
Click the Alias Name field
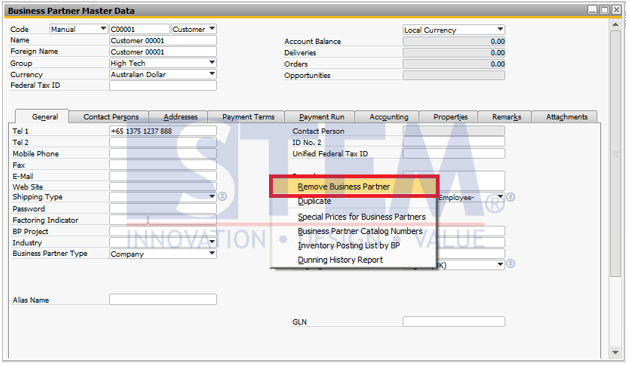click(163, 299)
